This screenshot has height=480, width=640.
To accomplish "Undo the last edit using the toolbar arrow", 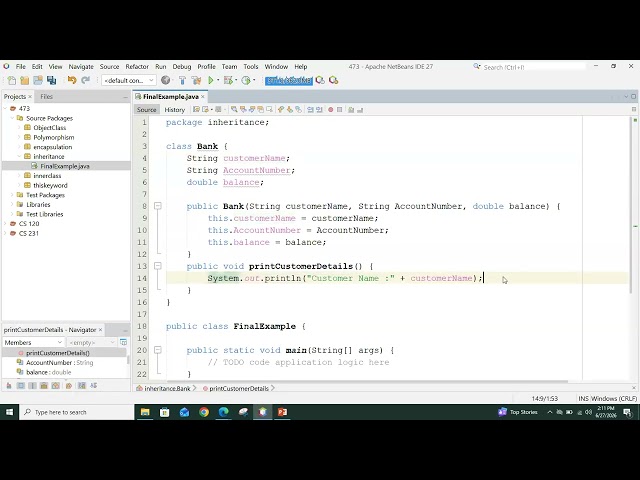I will [72, 80].
